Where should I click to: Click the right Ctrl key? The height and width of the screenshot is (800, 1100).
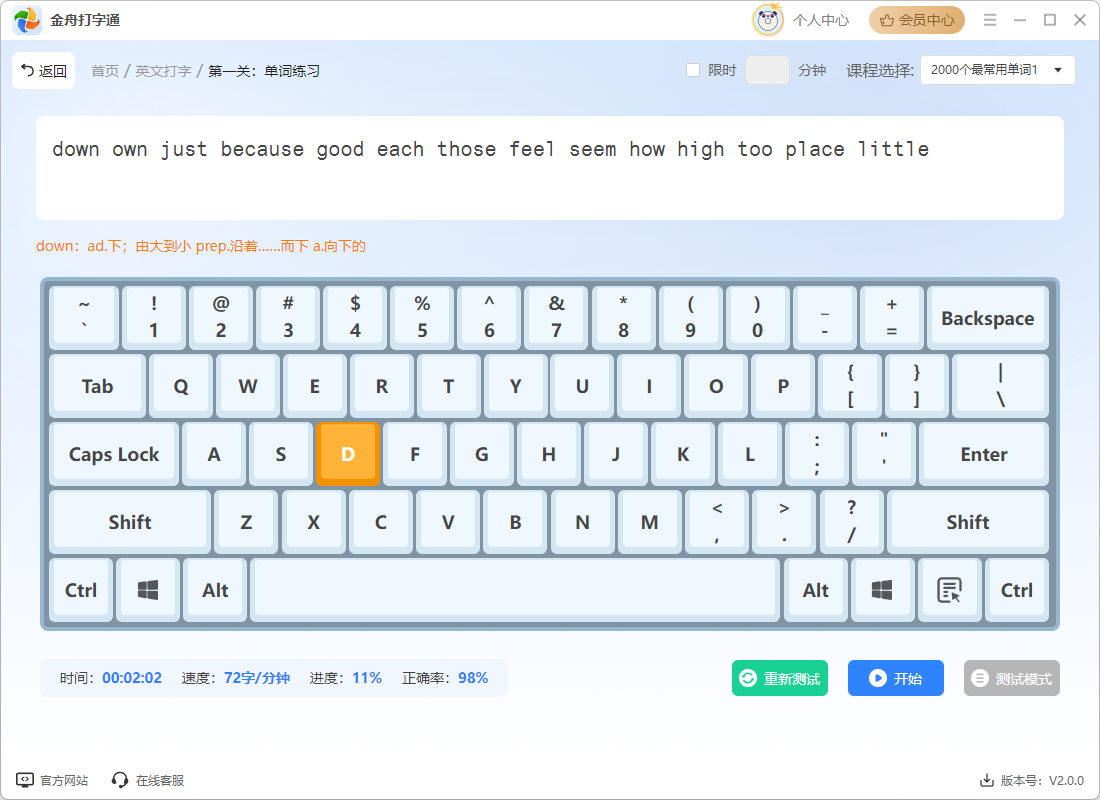point(1017,590)
